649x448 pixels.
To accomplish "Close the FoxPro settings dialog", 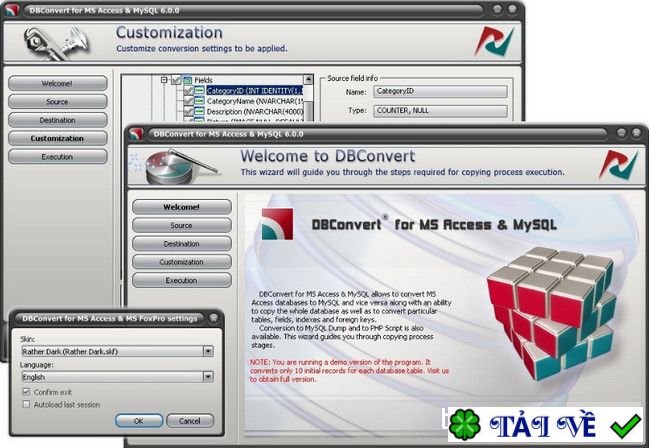I will tap(214, 318).
